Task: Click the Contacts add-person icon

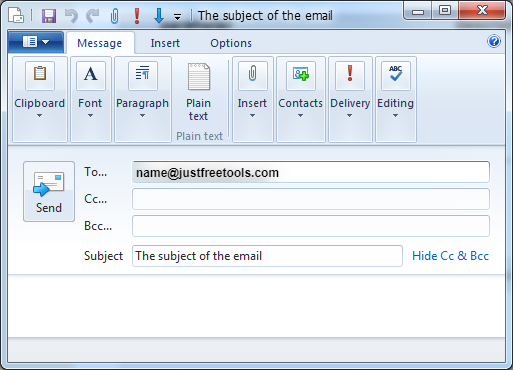Action: pyautogui.click(x=301, y=75)
